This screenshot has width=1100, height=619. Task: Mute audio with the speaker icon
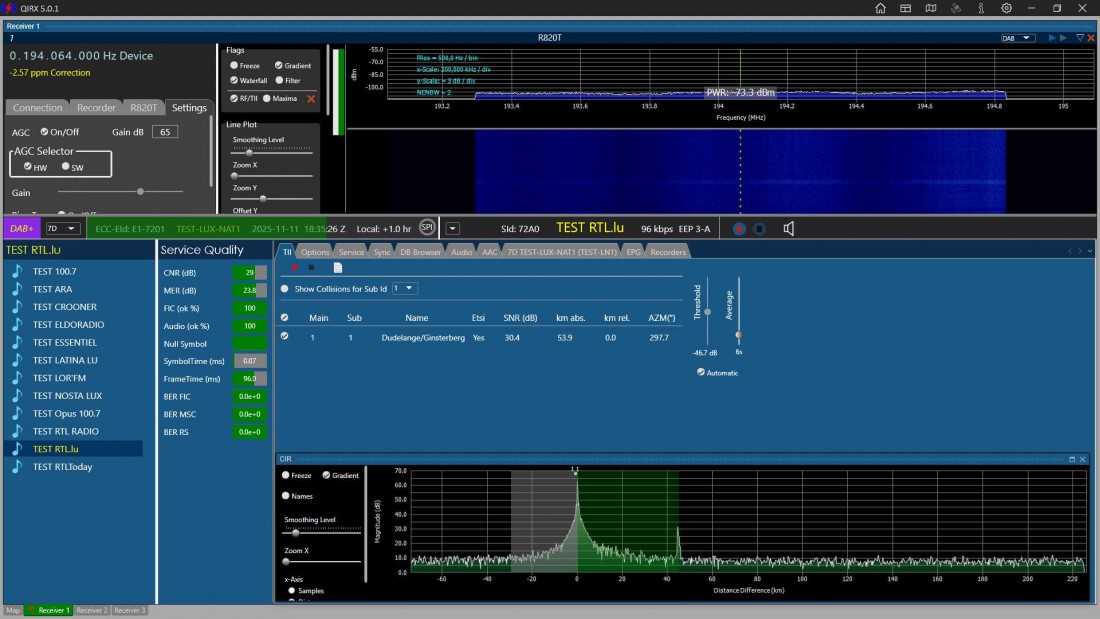789,229
